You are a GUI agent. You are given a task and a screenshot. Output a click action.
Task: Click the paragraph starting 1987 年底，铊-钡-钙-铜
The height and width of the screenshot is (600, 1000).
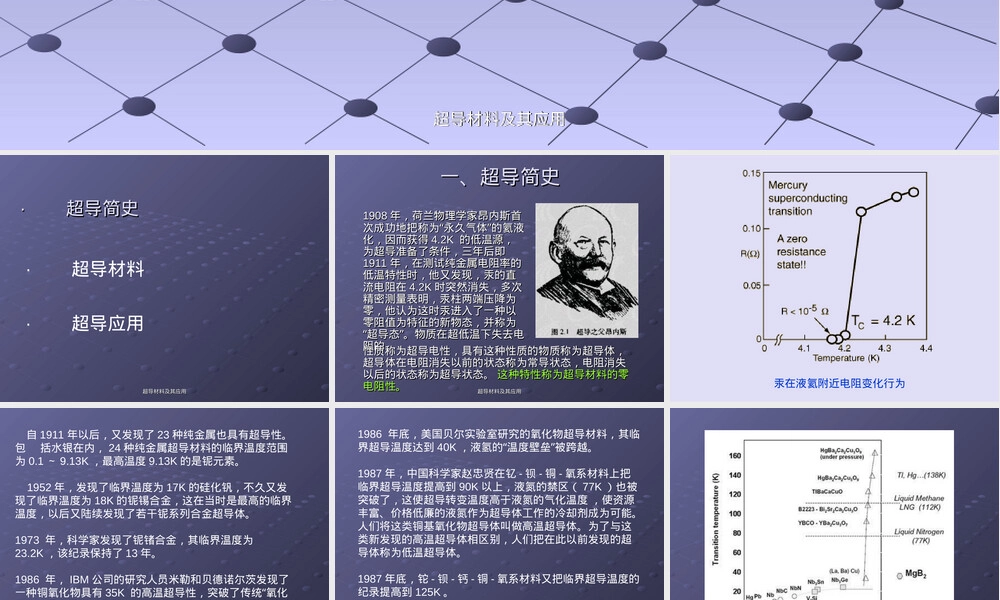pyautogui.click(x=498, y=585)
